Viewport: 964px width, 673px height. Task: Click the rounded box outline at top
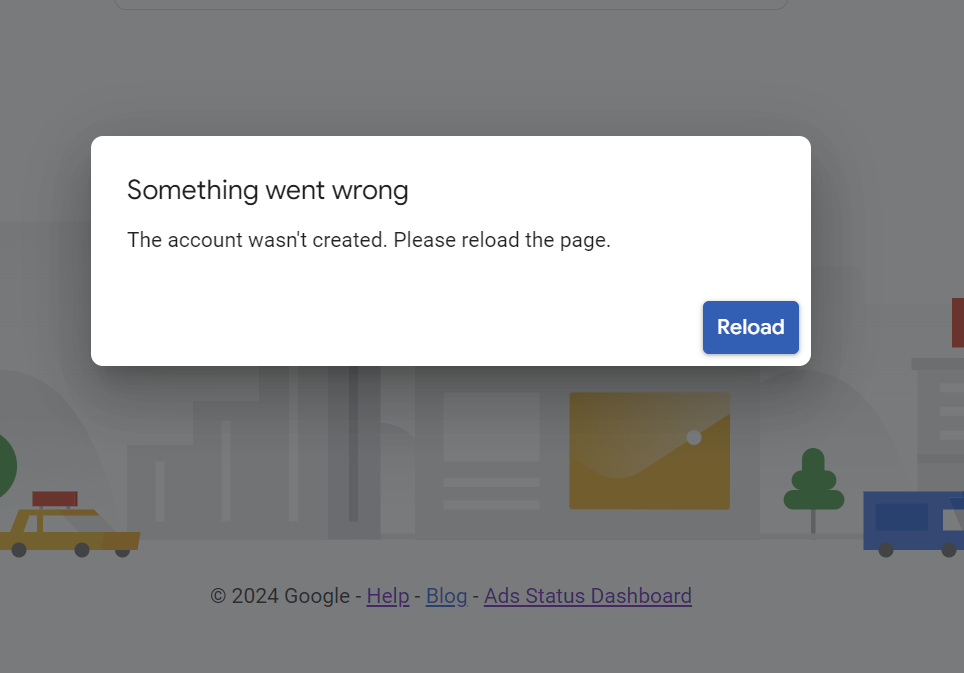coord(451,5)
